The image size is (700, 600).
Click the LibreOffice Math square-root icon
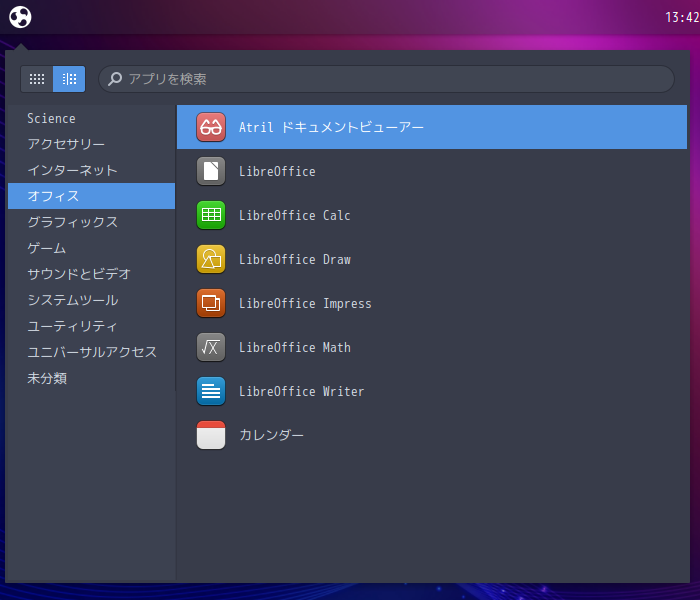click(x=211, y=347)
